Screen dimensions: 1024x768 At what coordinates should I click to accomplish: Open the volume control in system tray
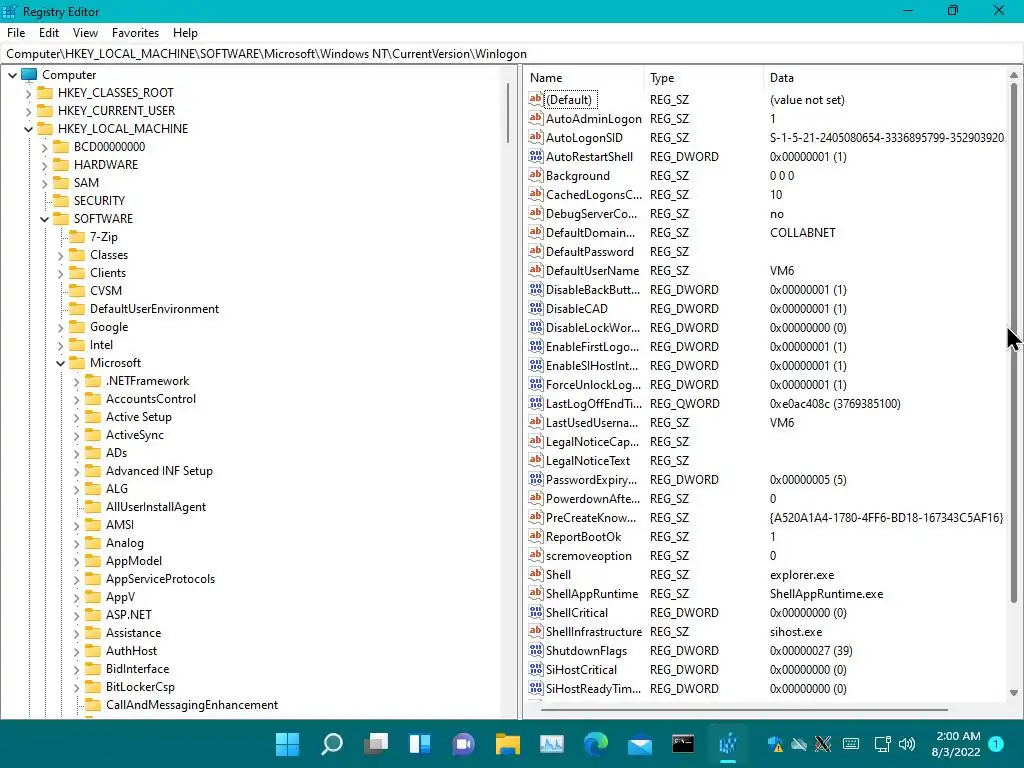click(906, 743)
